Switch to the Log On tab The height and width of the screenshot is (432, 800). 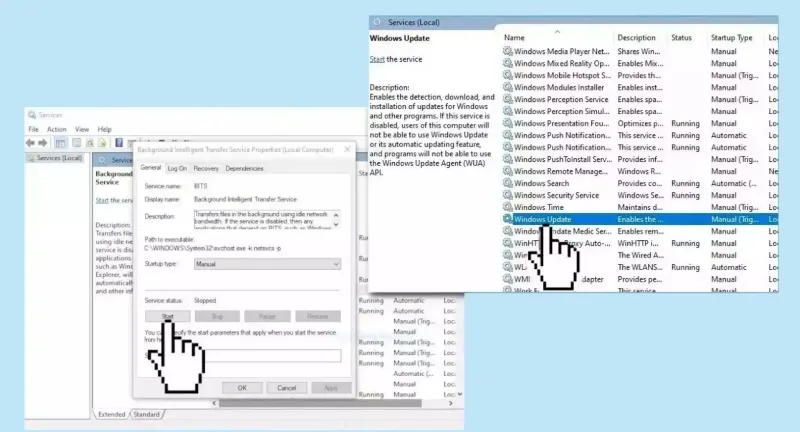pos(177,168)
